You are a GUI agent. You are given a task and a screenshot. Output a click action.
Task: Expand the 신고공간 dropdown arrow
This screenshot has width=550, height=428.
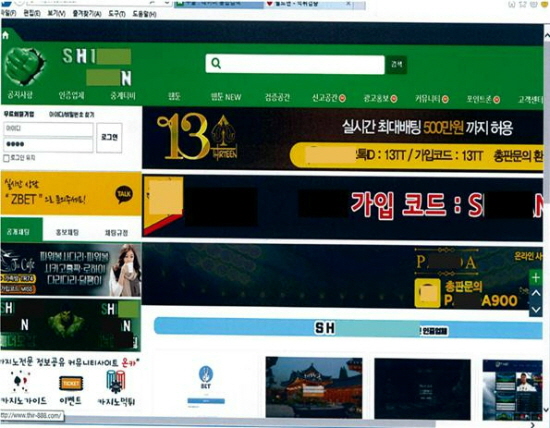(342, 98)
